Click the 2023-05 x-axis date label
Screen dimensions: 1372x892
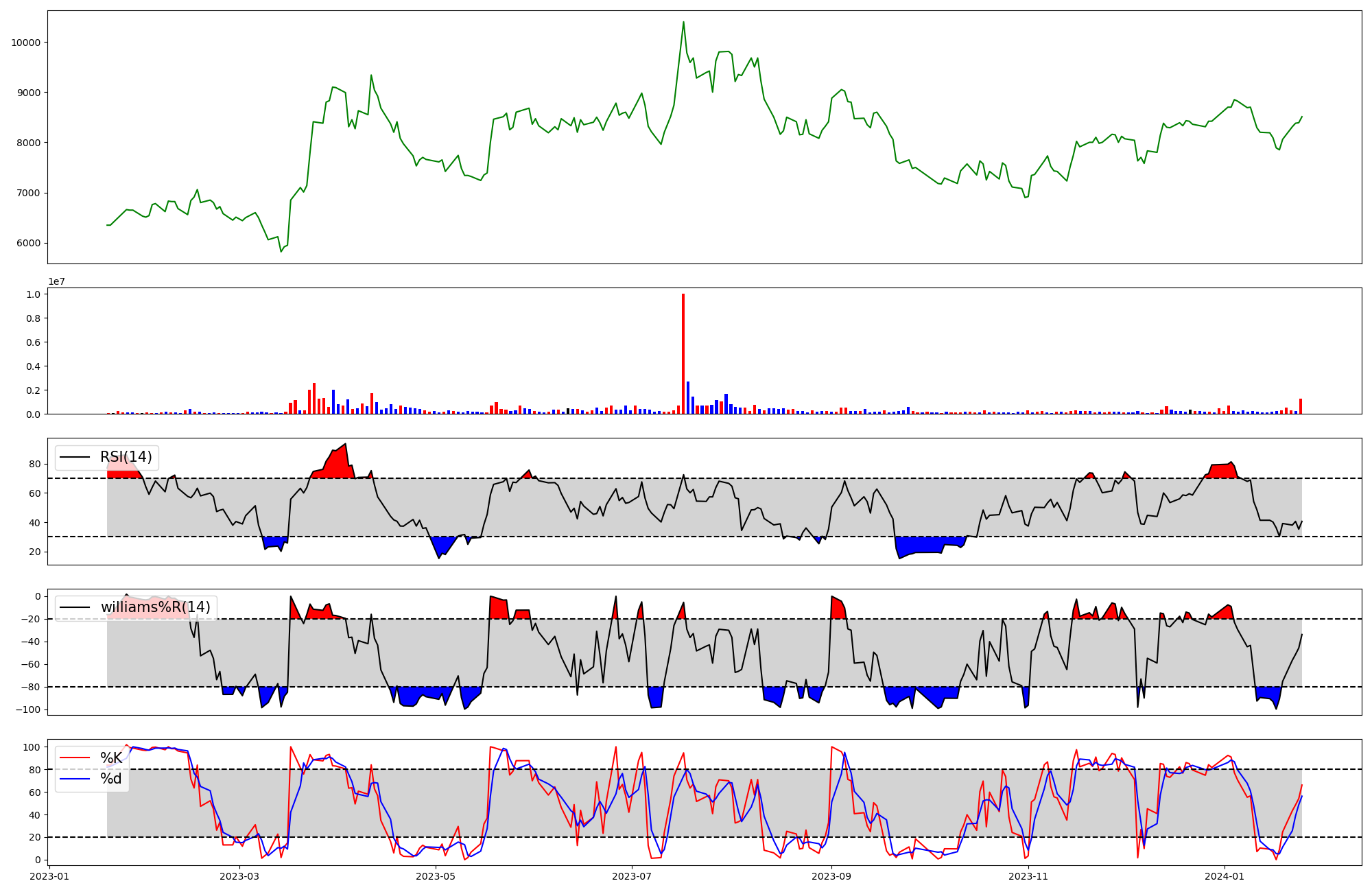click(436, 876)
